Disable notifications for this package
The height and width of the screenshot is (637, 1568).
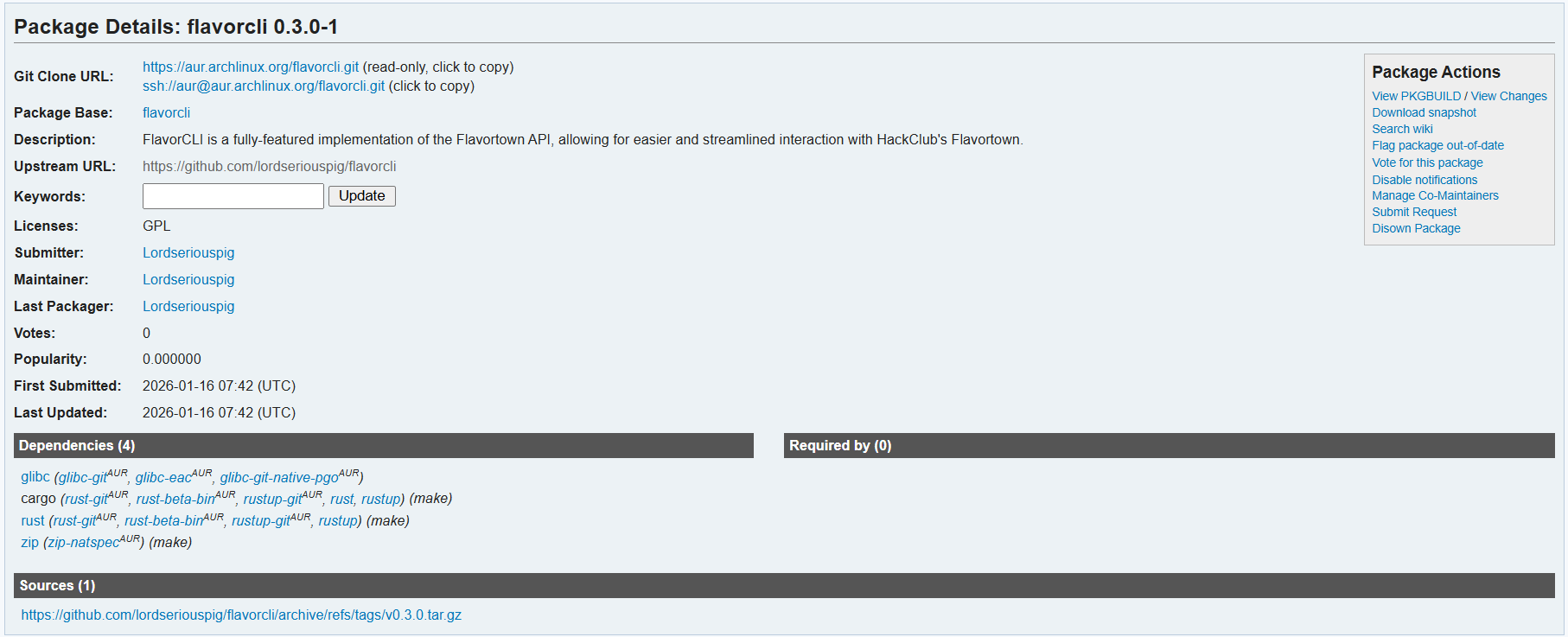1425,180
